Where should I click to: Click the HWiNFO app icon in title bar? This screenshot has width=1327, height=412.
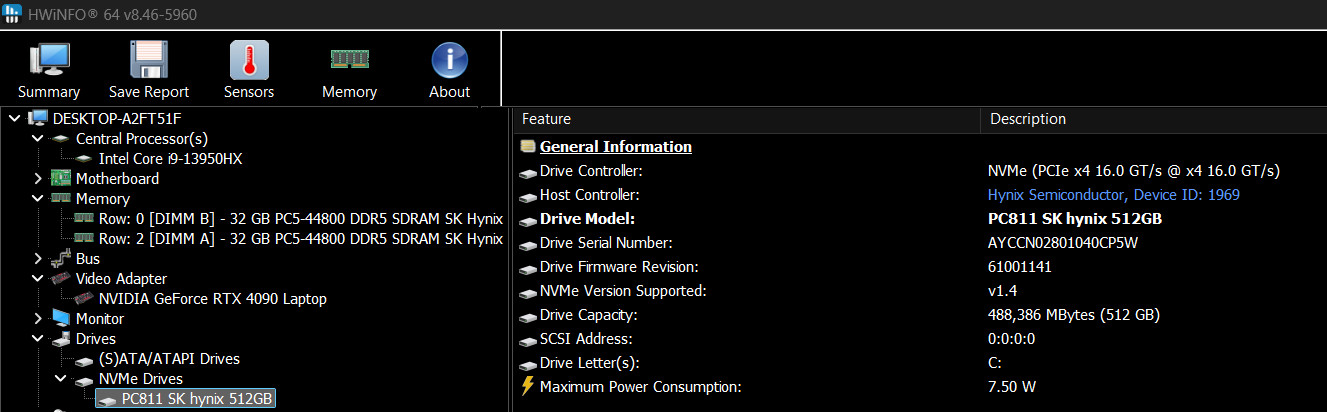click(x=11, y=15)
